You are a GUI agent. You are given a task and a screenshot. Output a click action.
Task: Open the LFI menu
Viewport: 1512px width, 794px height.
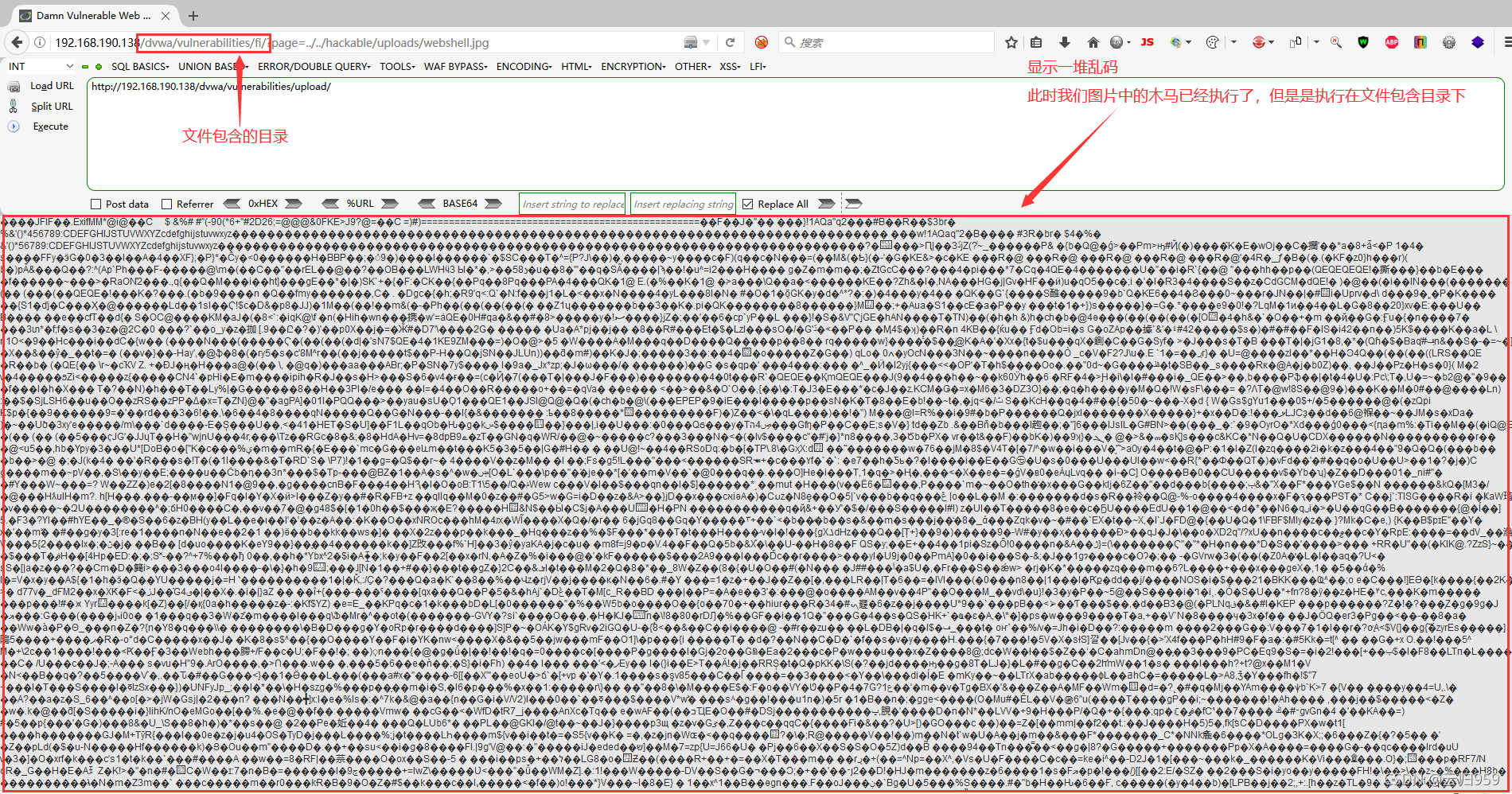click(758, 67)
